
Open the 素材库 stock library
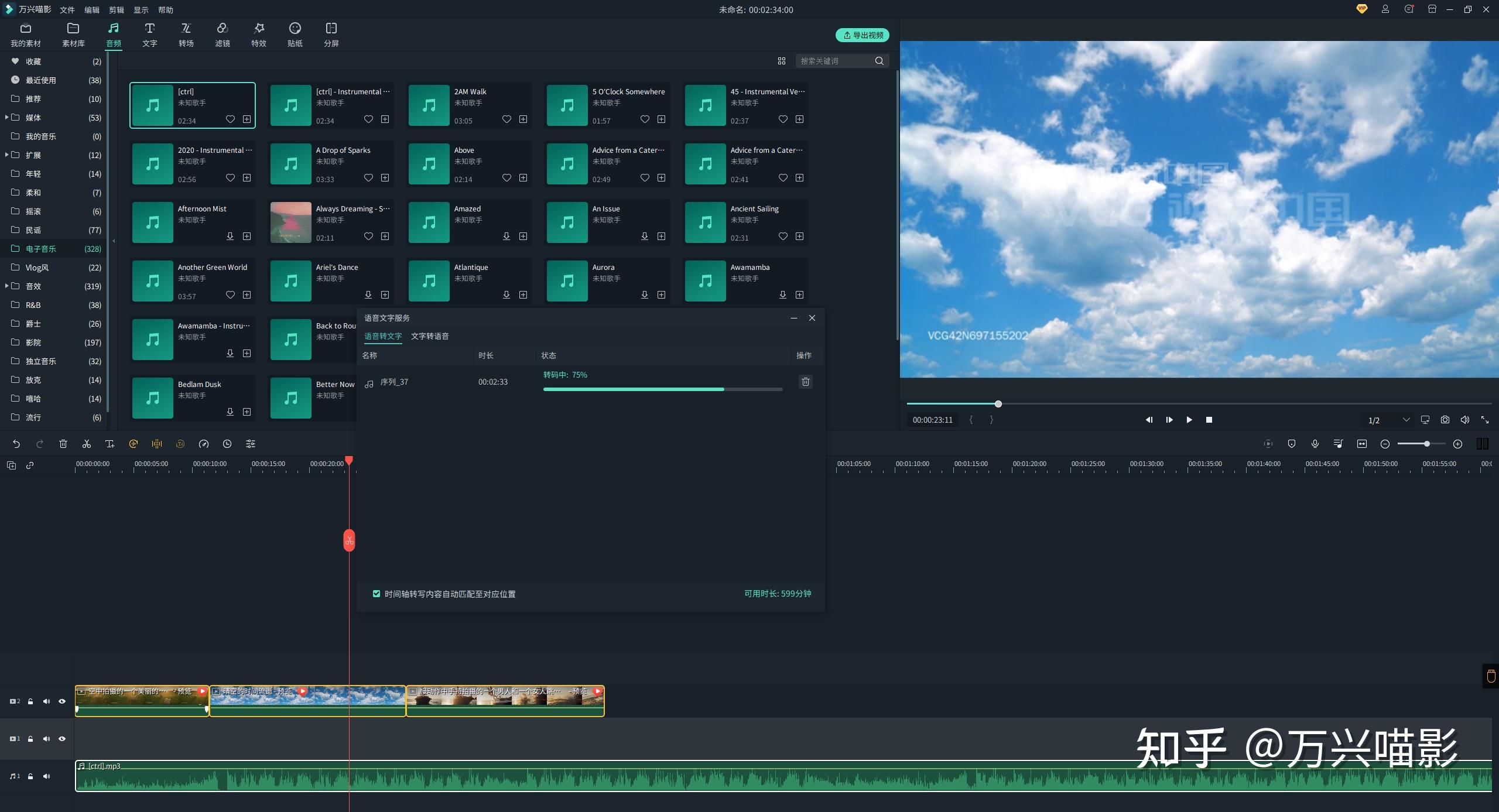[x=73, y=35]
